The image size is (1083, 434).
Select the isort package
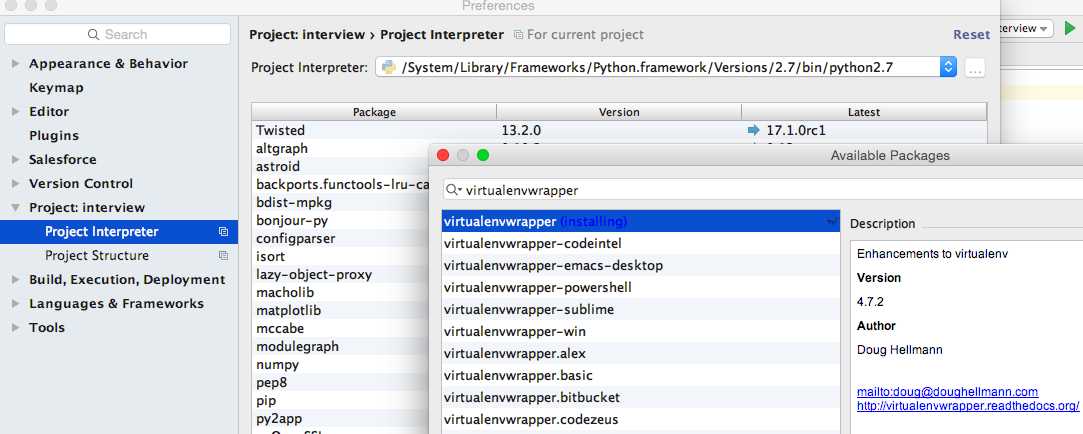click(270, 256)
